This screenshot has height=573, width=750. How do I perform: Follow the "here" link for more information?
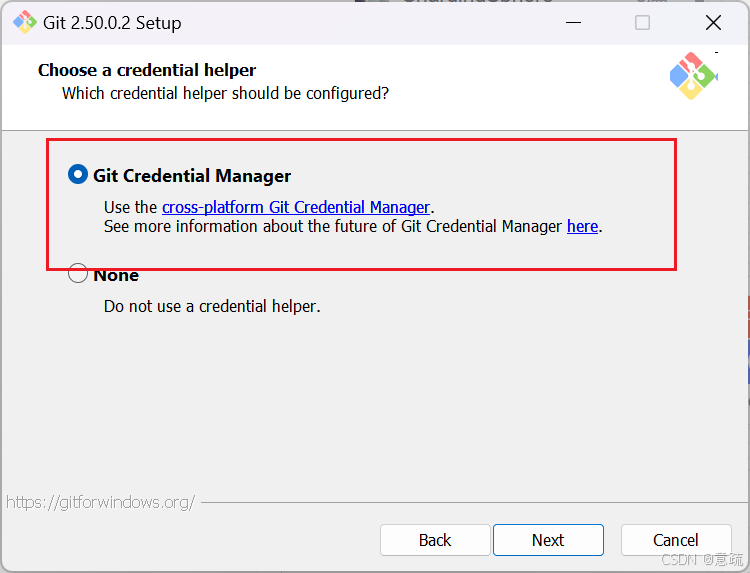tap(582, 226)
